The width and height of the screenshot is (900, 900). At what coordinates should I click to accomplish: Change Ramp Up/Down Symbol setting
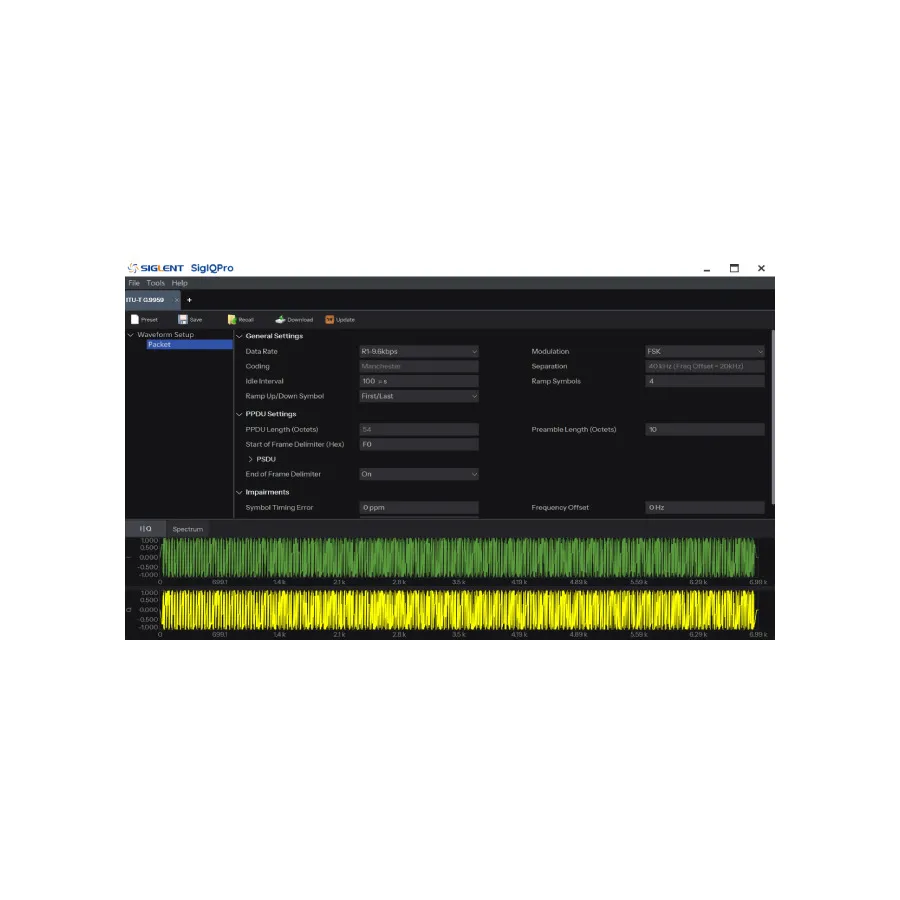point(418,395)
